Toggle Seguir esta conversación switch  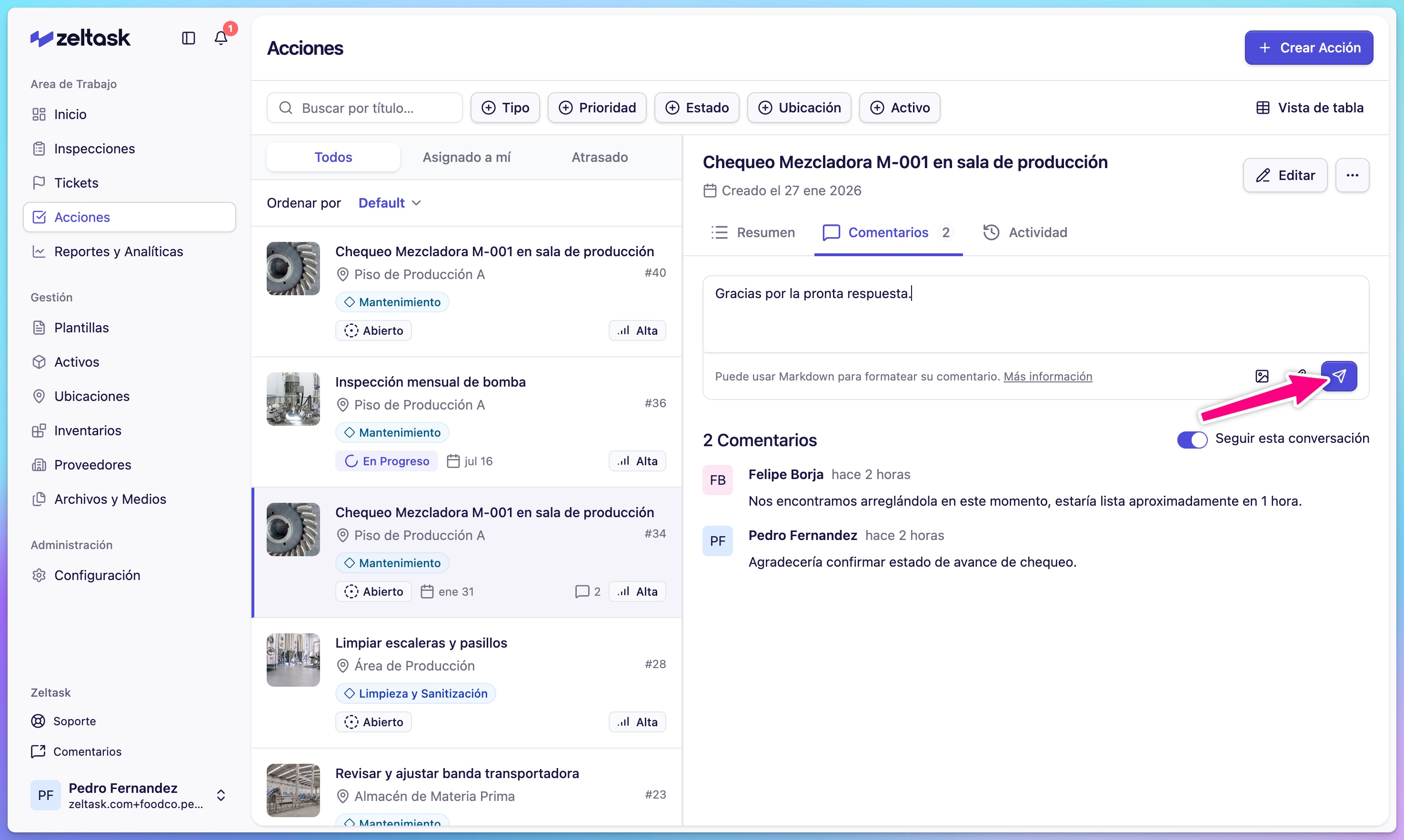tap(1192, 439)
